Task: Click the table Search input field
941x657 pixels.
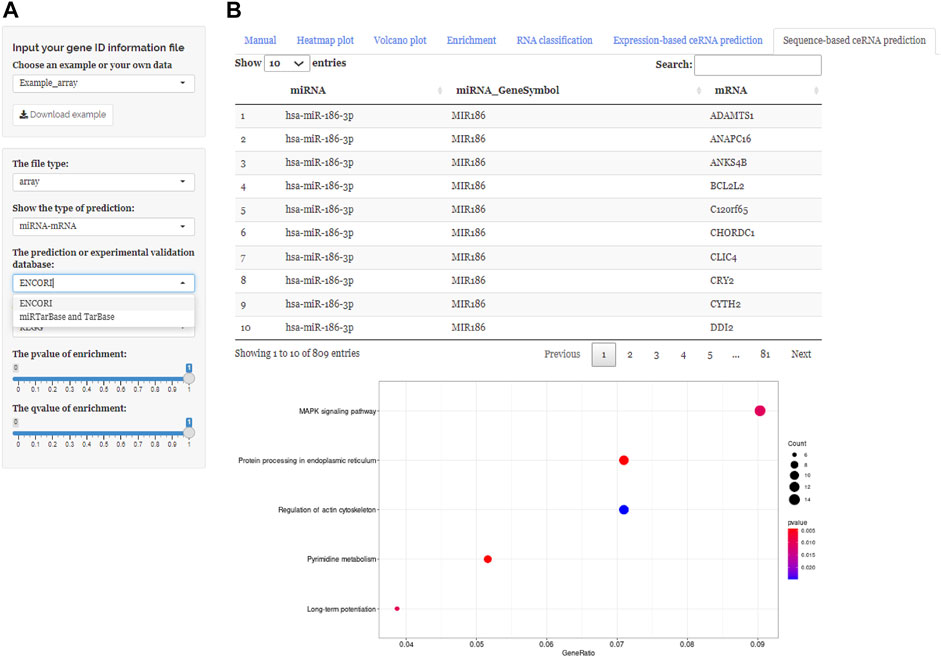Action: [x=757, y=65]
